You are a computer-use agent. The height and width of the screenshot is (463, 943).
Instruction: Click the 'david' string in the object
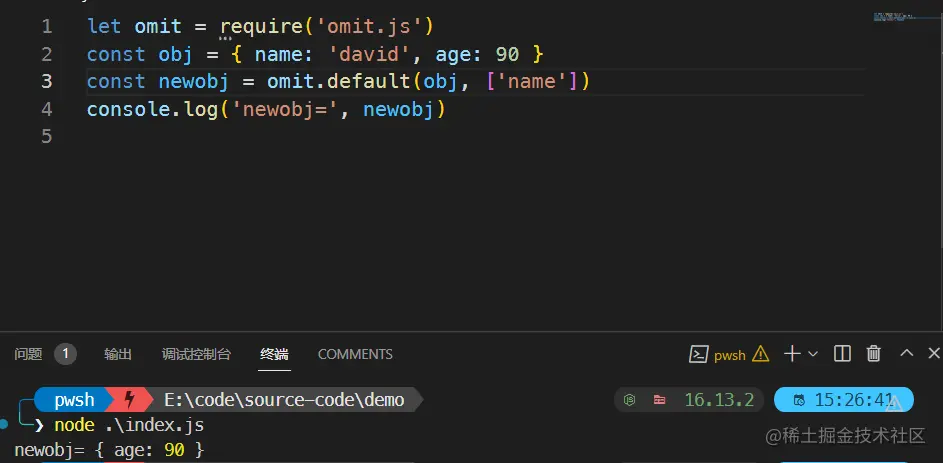click(x=370, y=55)
